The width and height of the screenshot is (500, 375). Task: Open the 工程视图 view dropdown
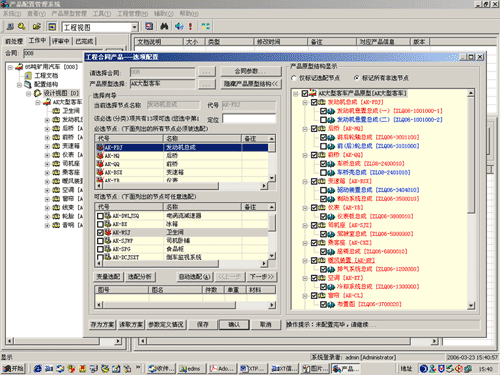(134, 27)
